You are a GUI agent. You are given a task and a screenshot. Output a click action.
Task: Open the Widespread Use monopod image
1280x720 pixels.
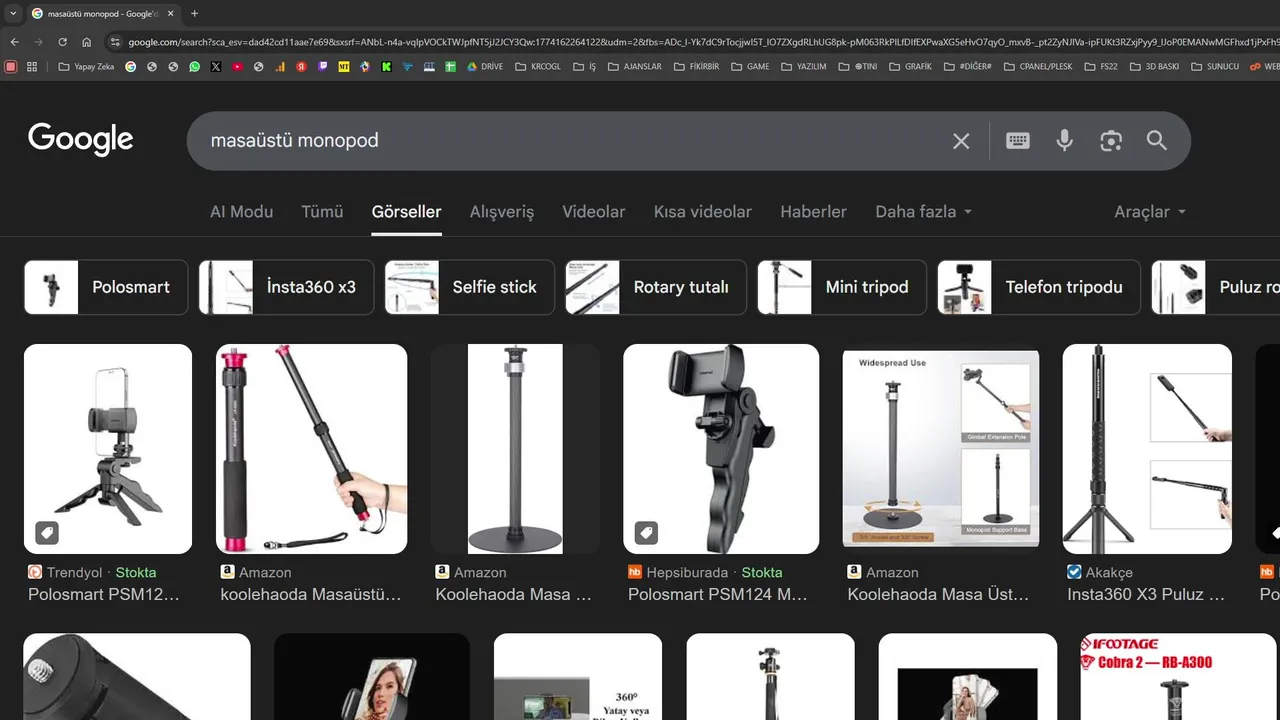(x=940, y=449)
